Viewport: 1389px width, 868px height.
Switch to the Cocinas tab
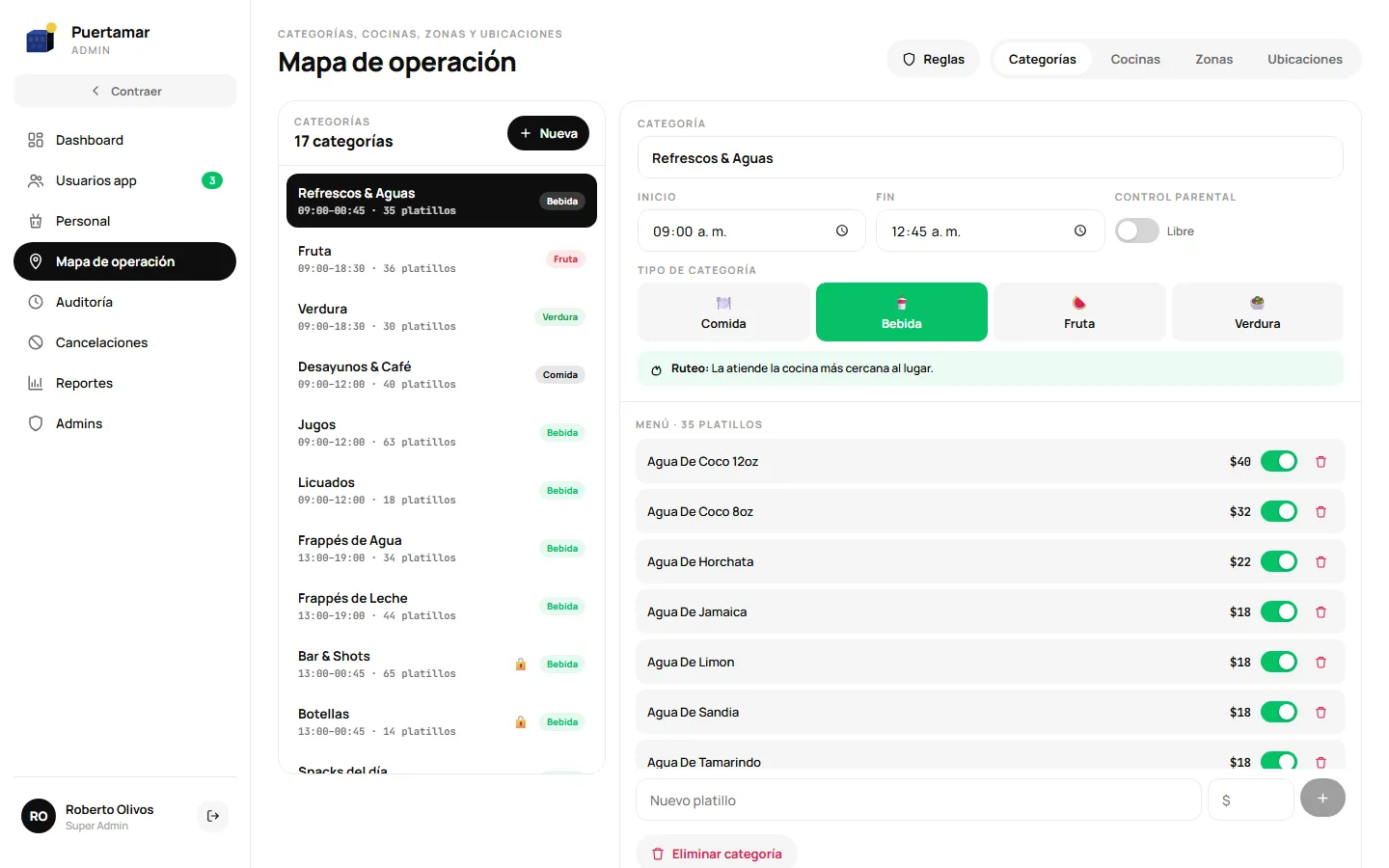[x=1135, y=60]
